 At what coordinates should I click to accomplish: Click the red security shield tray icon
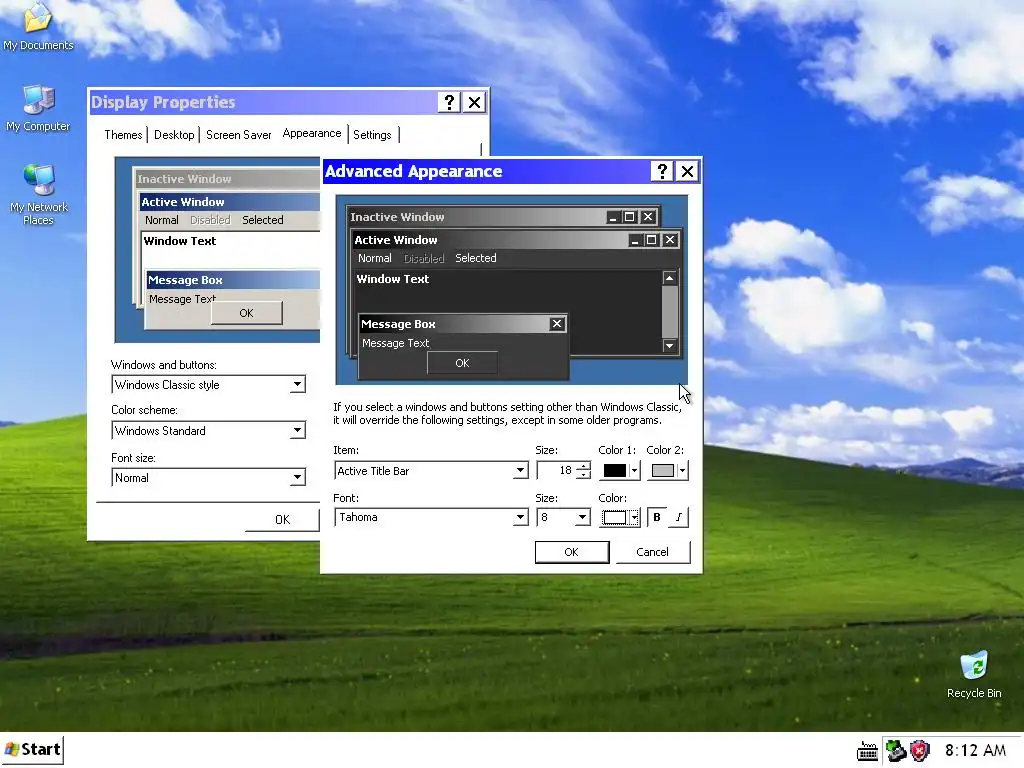[x=920, y=751]
